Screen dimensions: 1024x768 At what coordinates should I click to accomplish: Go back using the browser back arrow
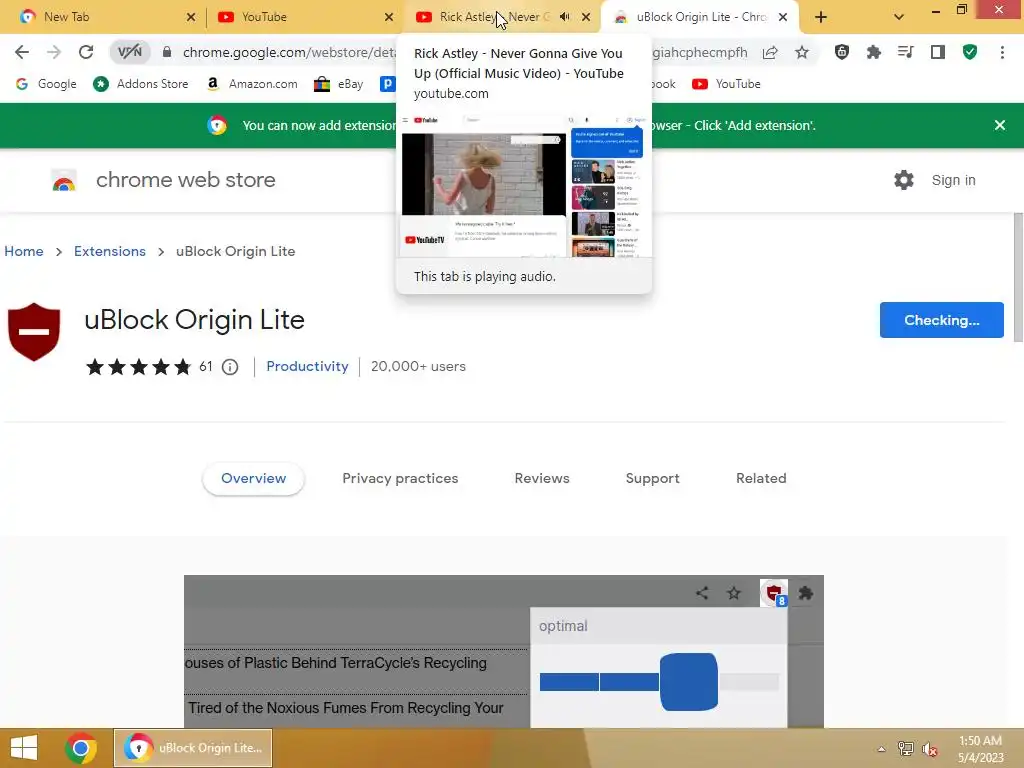(x=22, y=52)
